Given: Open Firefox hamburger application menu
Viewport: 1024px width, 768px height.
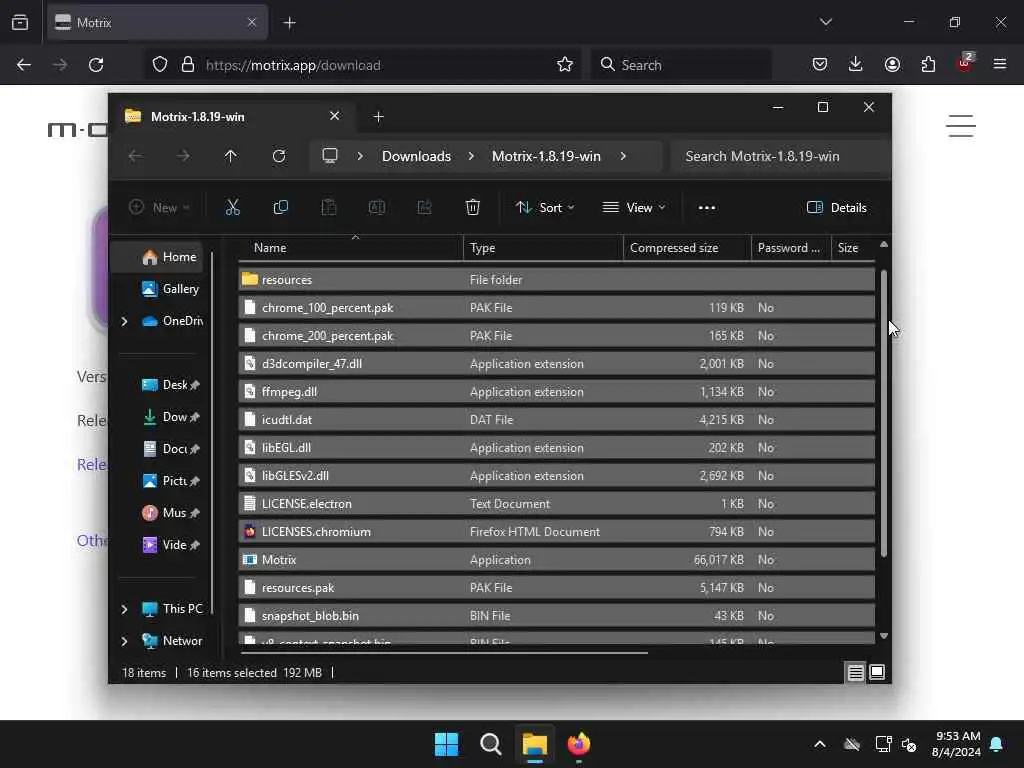Looking at the screenshot, I should coord(1000,64).
